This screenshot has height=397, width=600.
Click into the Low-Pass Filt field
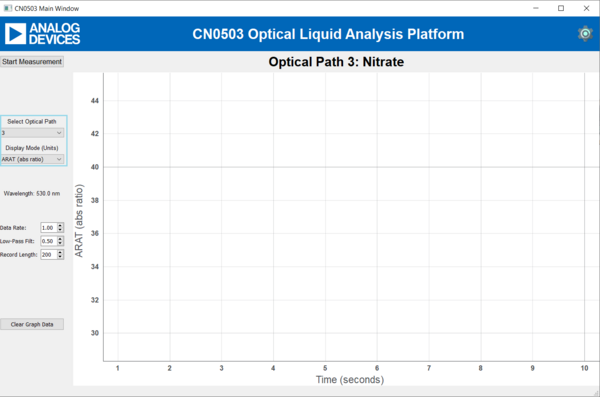[49, 241]
